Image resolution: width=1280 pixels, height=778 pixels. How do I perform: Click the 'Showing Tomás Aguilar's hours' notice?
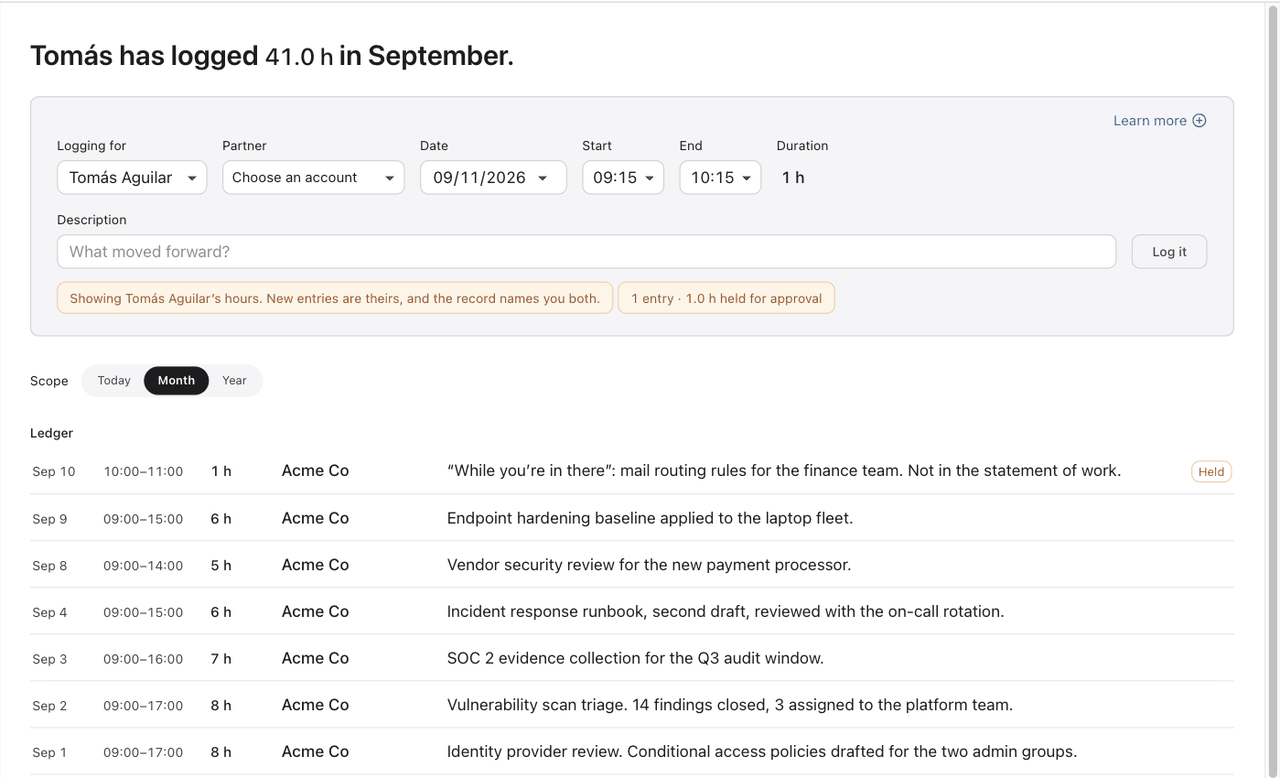[335, 298]
